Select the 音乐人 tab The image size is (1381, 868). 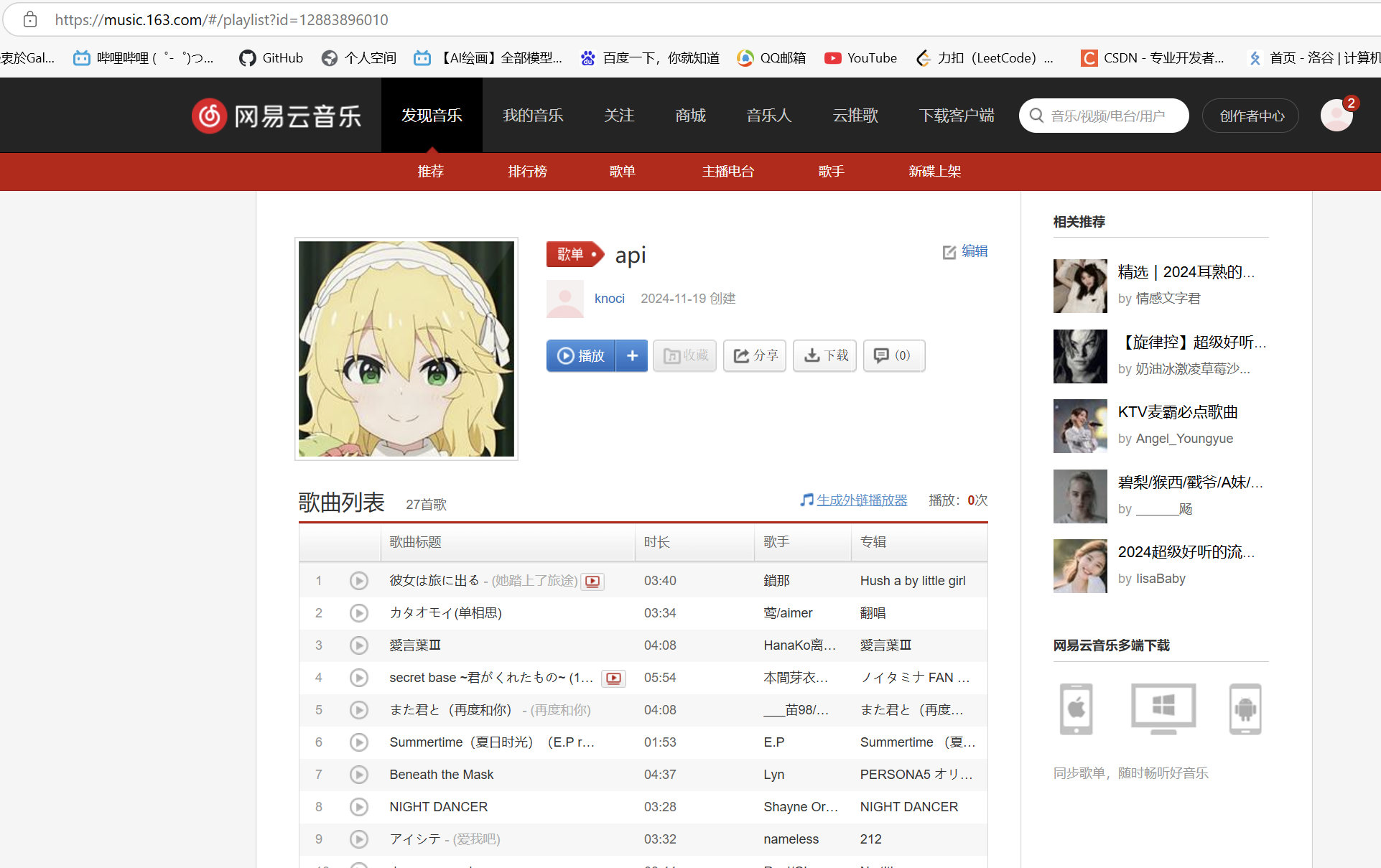pyautogui.click(x=769, y=116)
